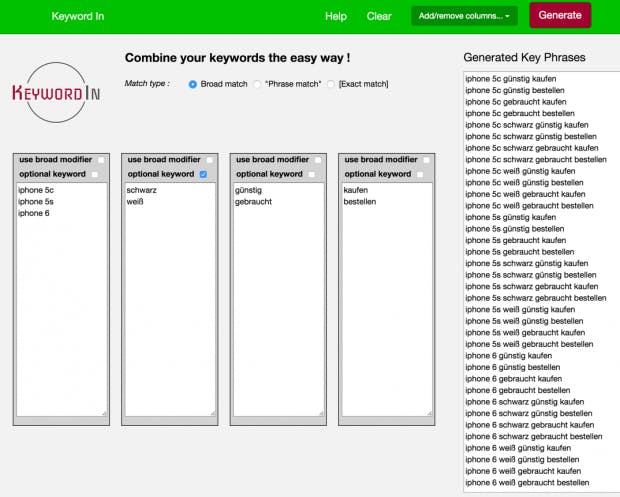
Task: Click phrase "iphone 5c gebraucht kaufen"
Action: pos(516,102)
